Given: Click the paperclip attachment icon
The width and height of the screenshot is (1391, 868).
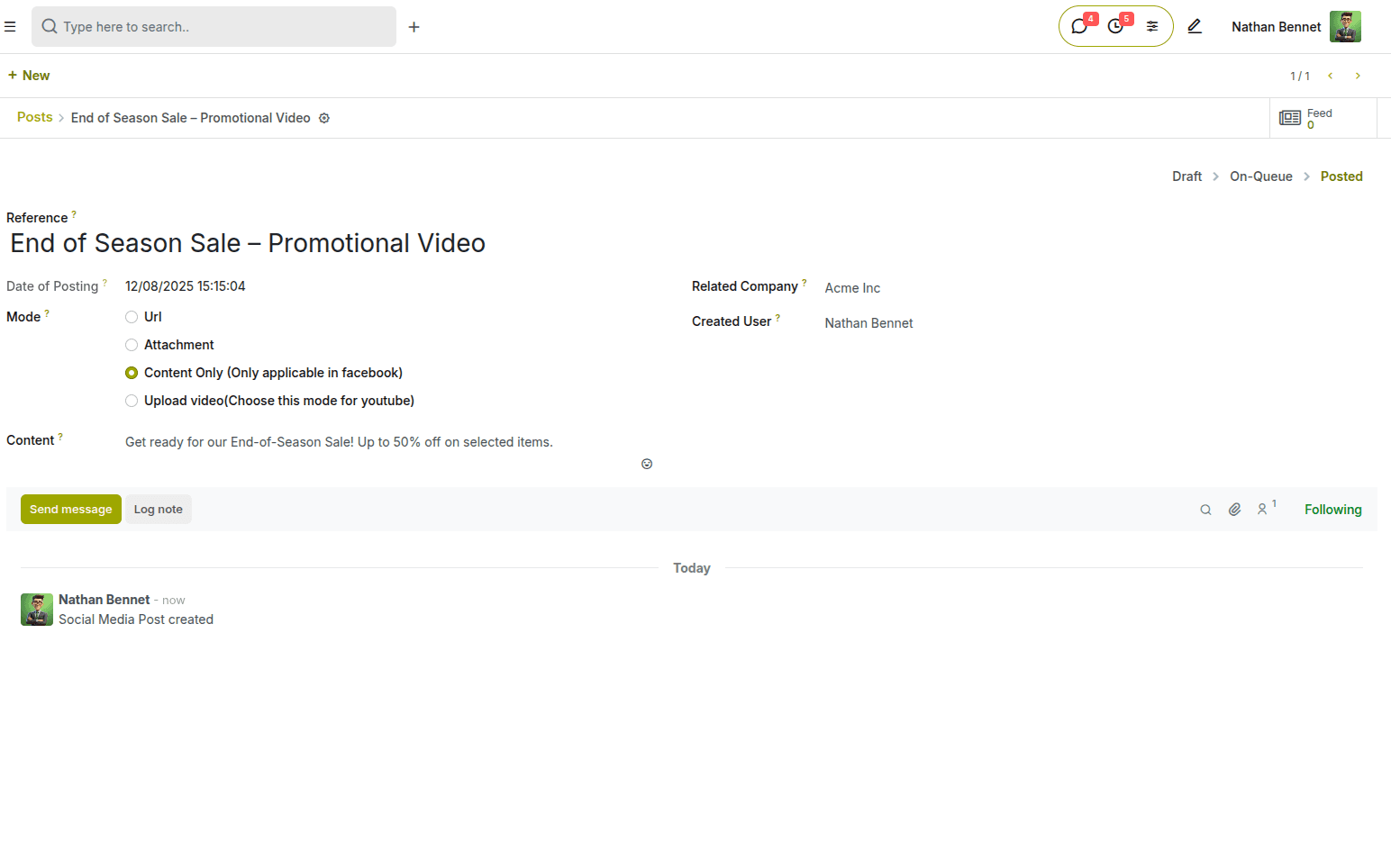Looking at the screenshot, I should pyautogui.click(x=1234, y=509).
